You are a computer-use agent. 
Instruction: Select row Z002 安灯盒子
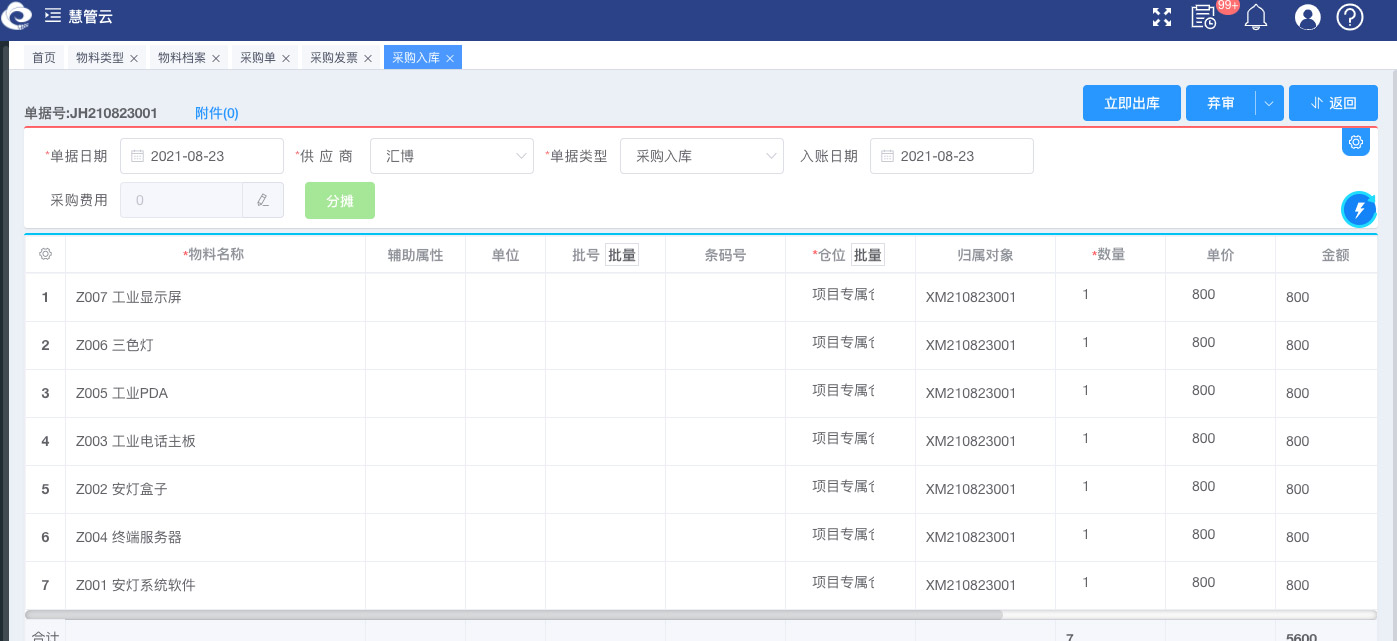pyautogui.click(x=700, y=489)
